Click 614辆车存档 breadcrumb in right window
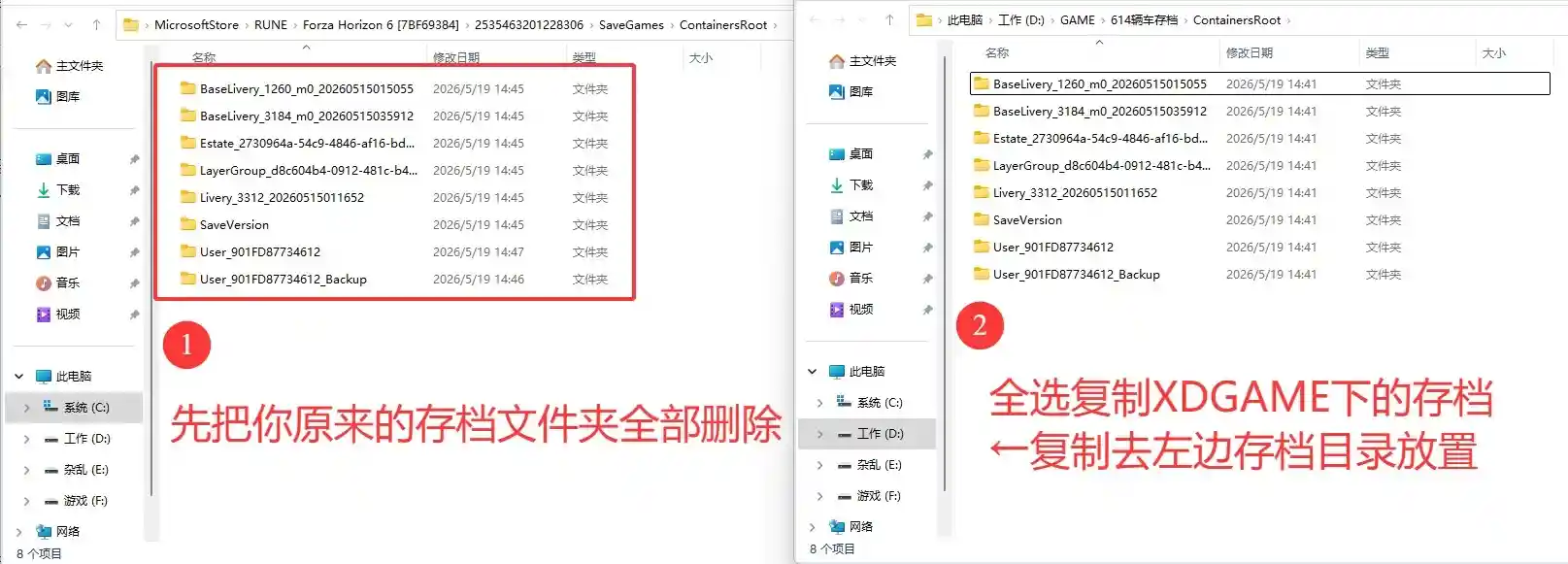This screenshot has height=564, width=1568. click(x=1144, y=19)
